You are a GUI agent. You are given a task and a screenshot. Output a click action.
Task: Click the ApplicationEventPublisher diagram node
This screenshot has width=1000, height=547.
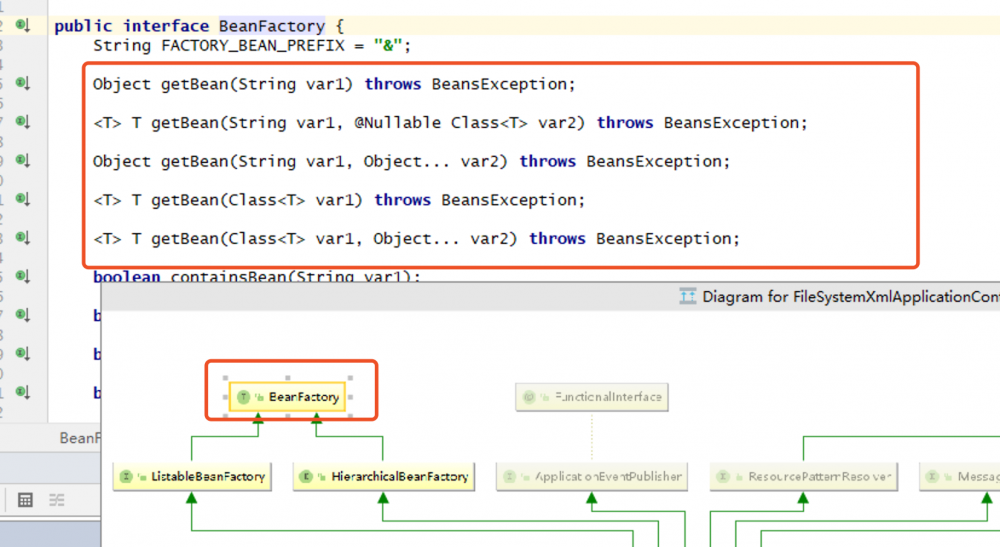click(x=592, y=476)
